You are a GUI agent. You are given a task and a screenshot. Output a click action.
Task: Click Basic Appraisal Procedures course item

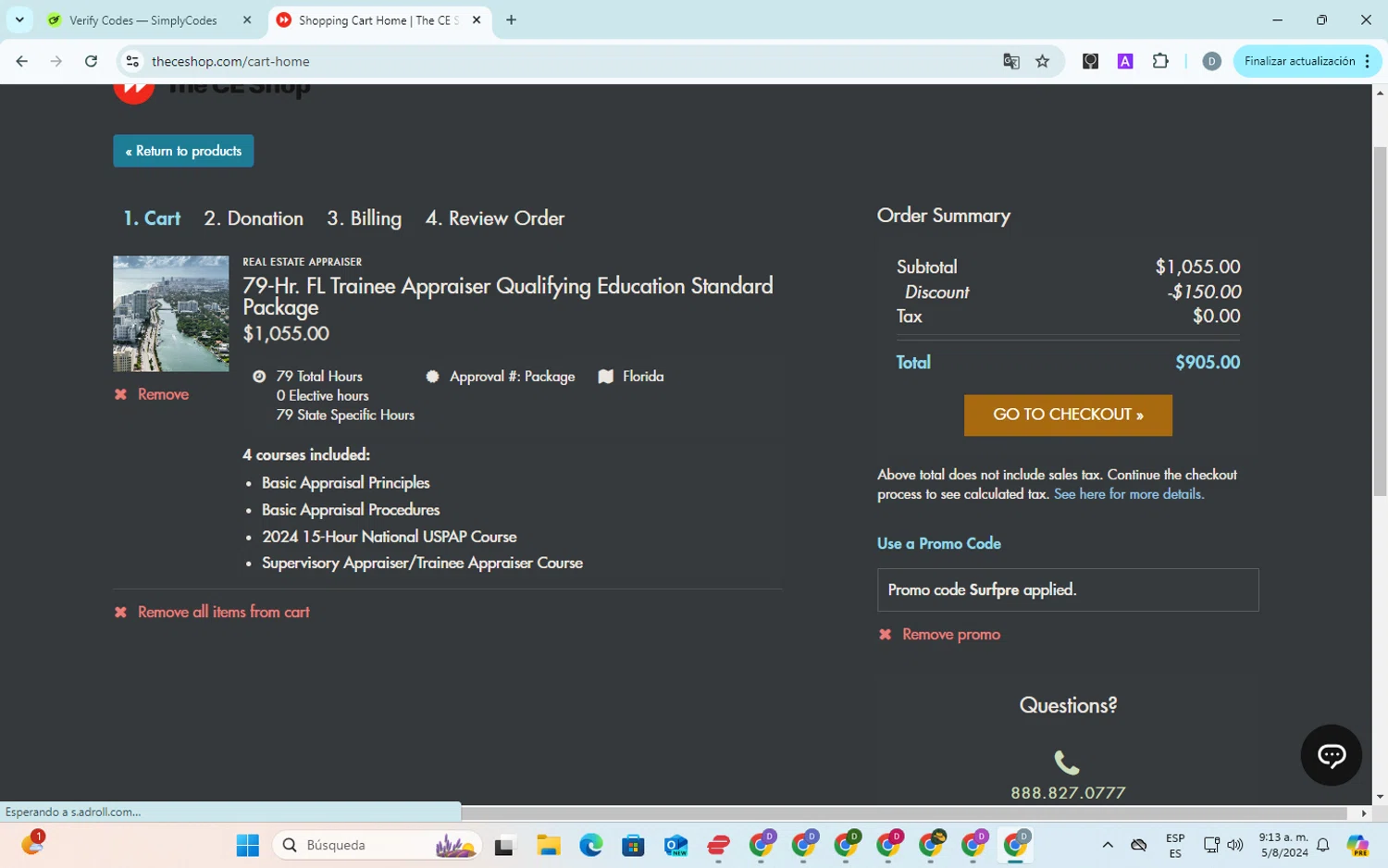[x=351, y=510]
